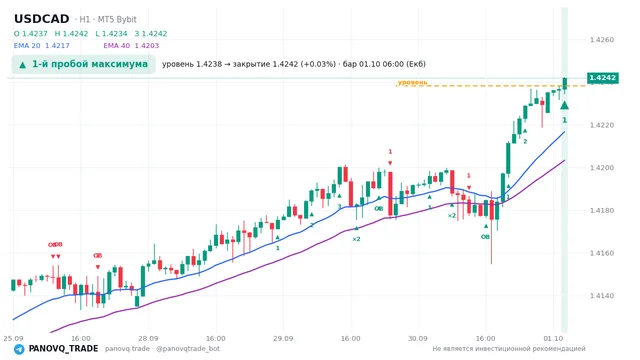This screenshot has height=360, width=640.
Task: Click the red '1' marker above the tall red candle
Action: pos(390,152)
